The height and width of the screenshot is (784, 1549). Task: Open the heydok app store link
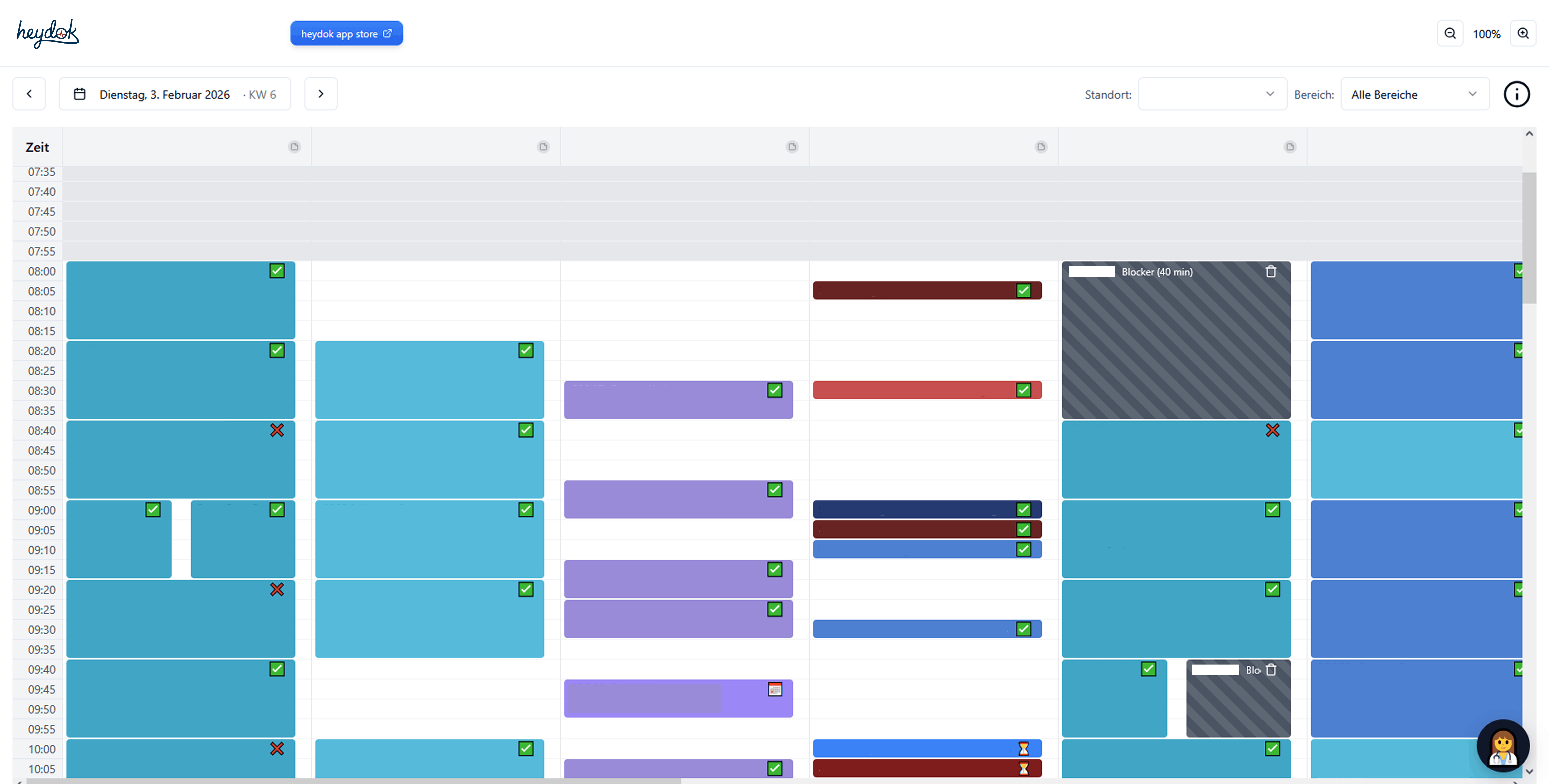tap(346, 34)
